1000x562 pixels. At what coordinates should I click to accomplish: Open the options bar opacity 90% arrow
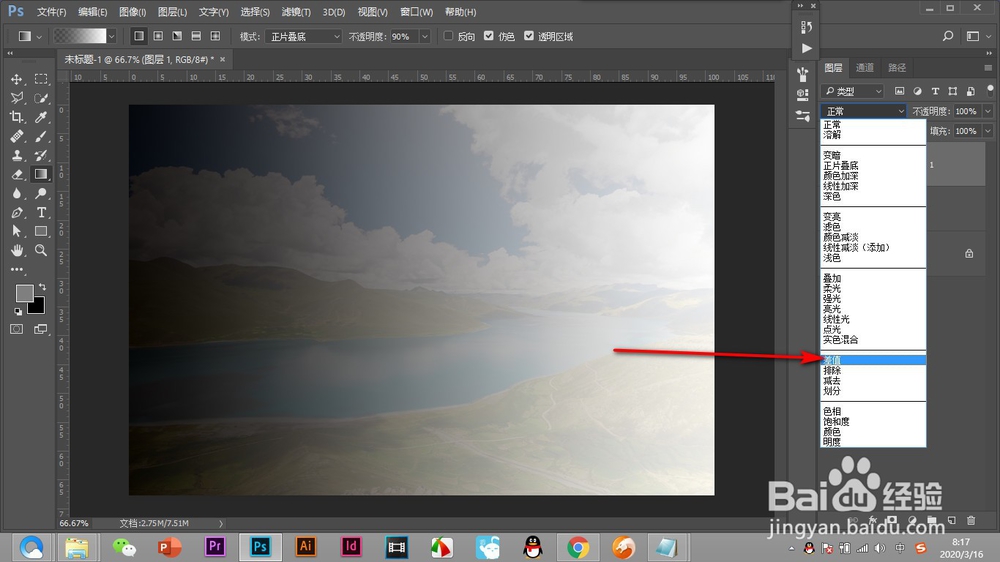pyautogui.click(x=425, y=36)
